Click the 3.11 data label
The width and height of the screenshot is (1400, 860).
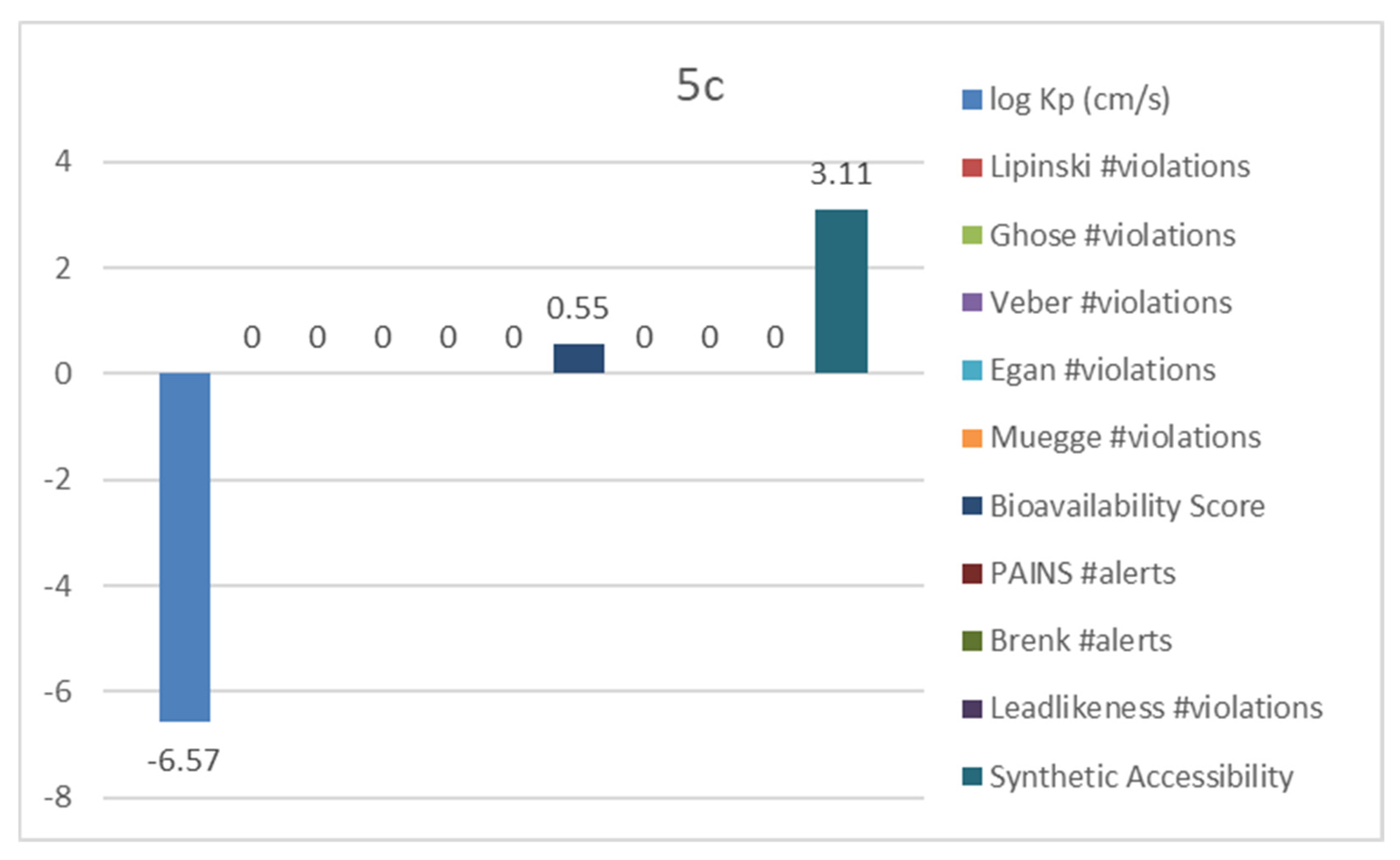tap(841, 174)
